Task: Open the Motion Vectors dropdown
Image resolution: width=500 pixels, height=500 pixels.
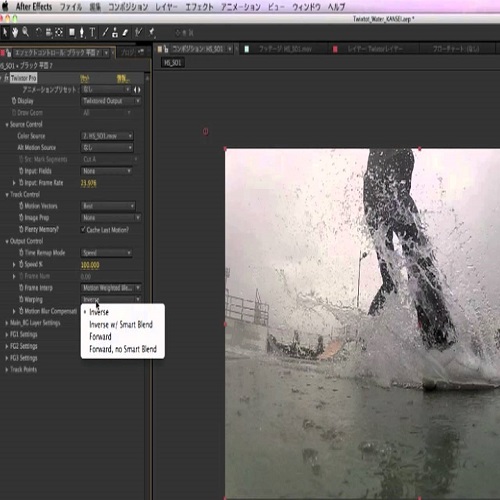Action: tap(108, 206)
